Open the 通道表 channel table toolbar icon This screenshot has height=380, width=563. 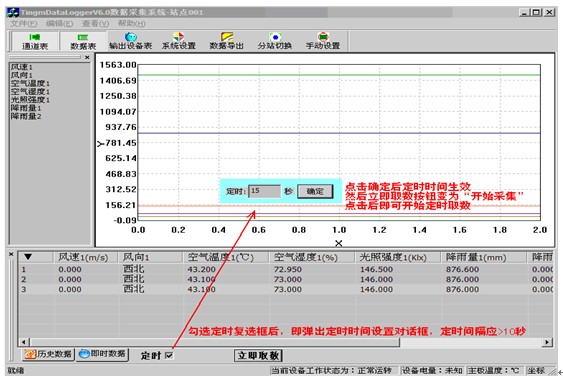(35, 41)
